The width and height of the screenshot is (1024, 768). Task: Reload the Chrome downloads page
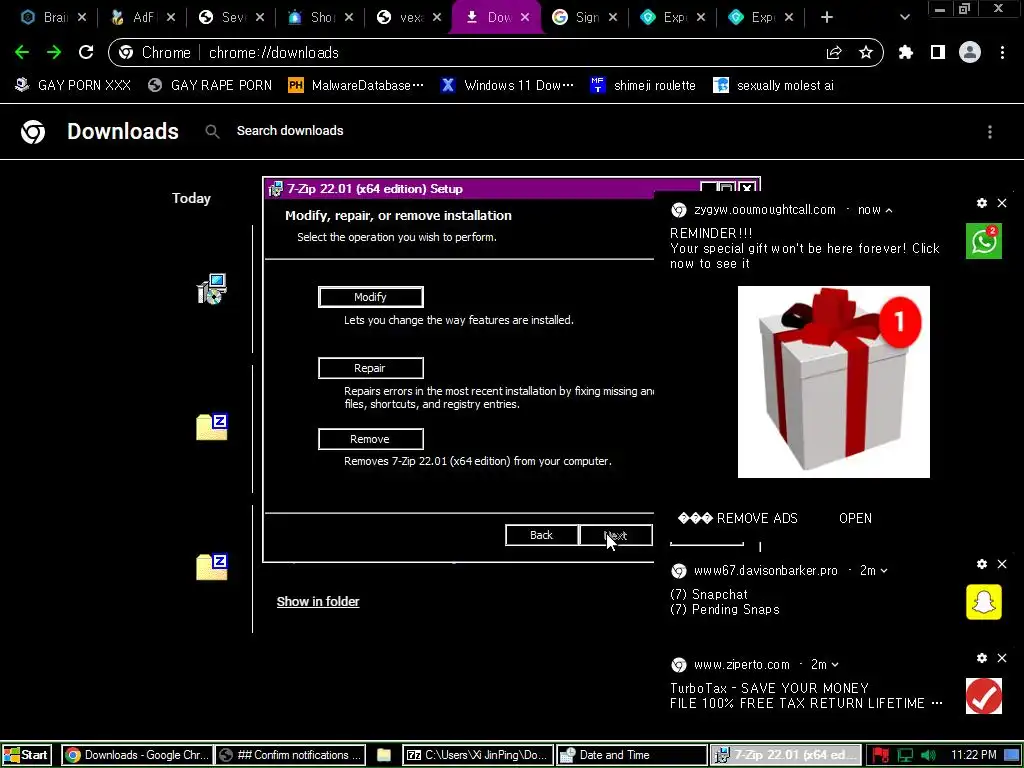tap(86, 52)
